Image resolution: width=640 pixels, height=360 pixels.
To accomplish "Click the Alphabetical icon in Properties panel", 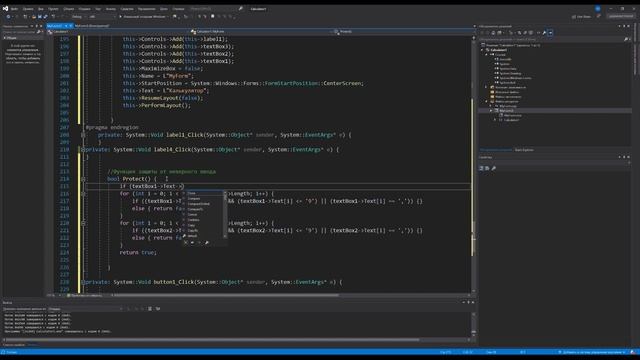I will (487, 168).
